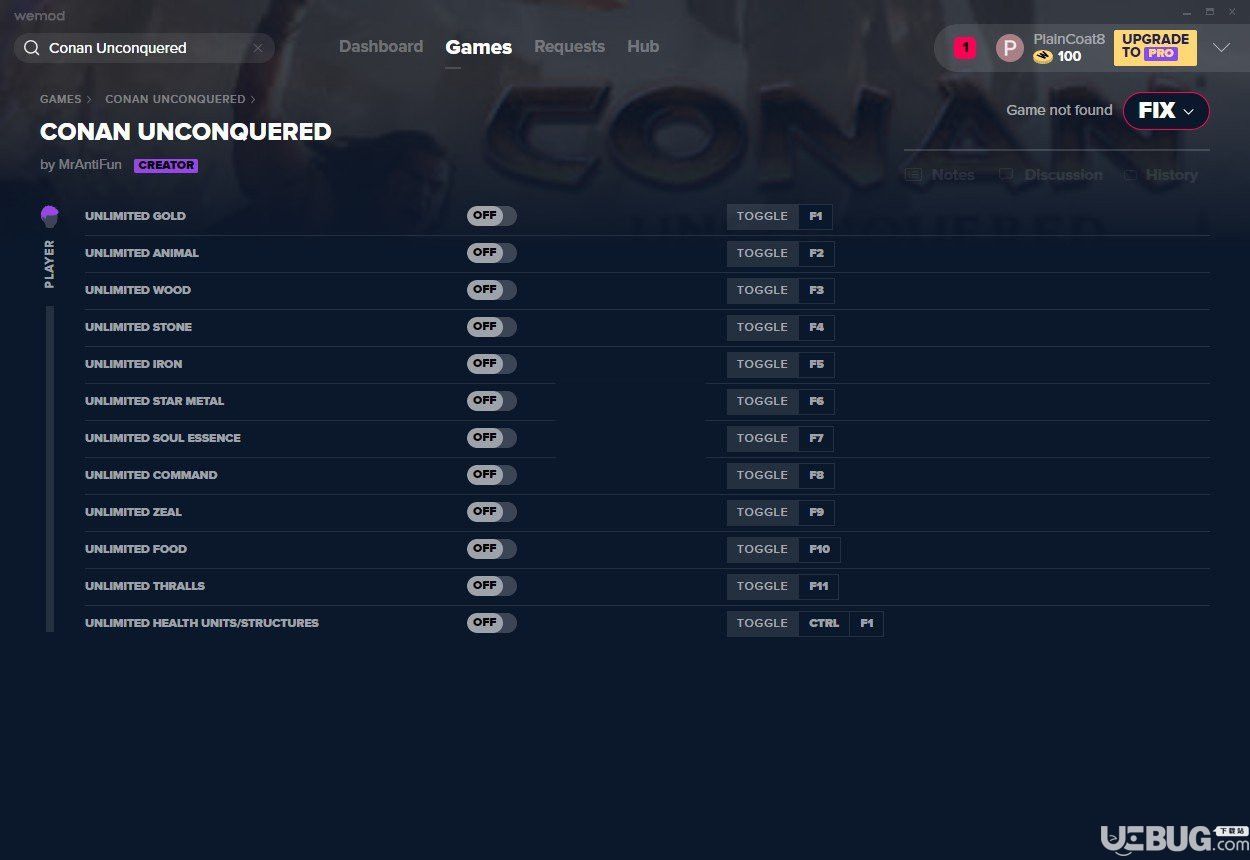1250x860 pixels.
Task: Click the Game not found status text
Action: [x=1059, y=111]
